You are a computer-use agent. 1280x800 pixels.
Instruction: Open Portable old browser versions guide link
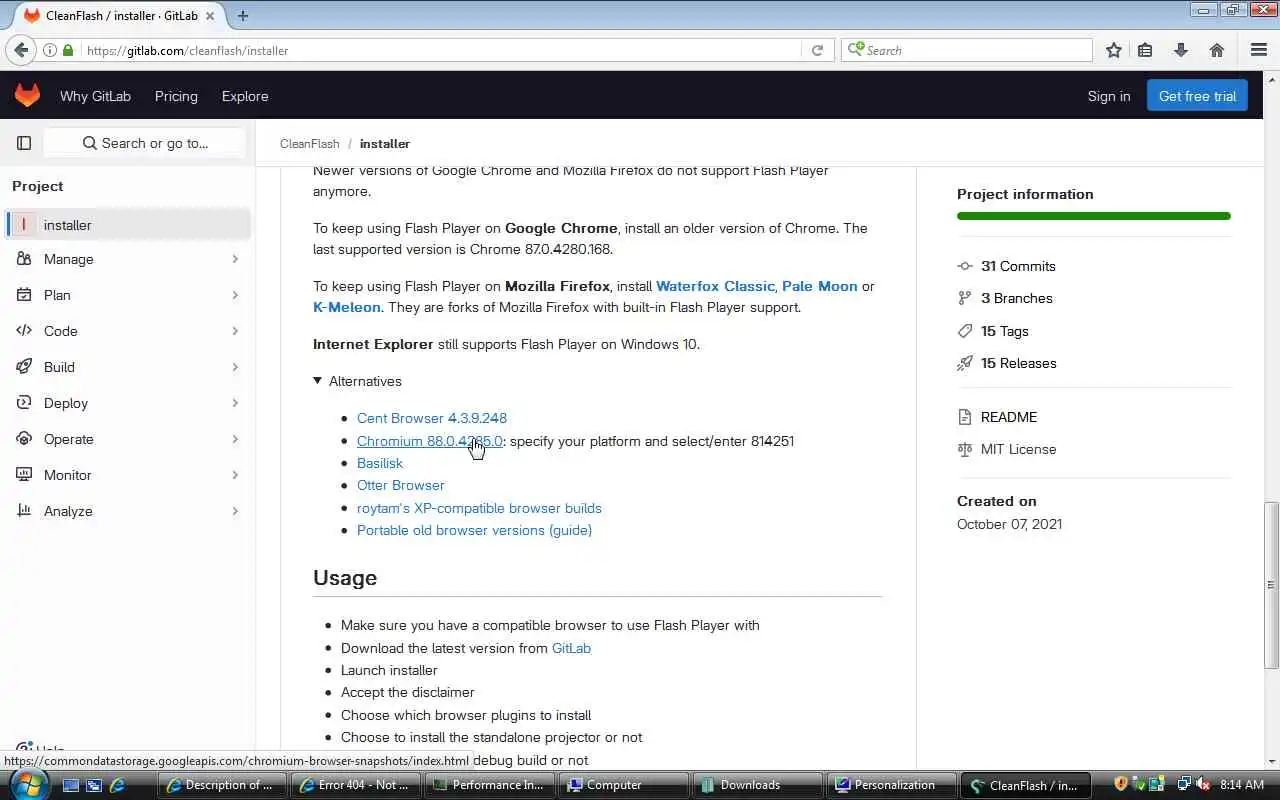[474, 530]
